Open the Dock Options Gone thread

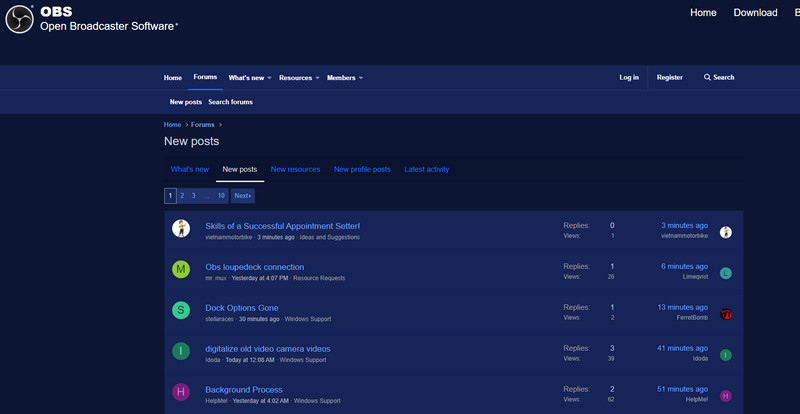tap(242, 308)
